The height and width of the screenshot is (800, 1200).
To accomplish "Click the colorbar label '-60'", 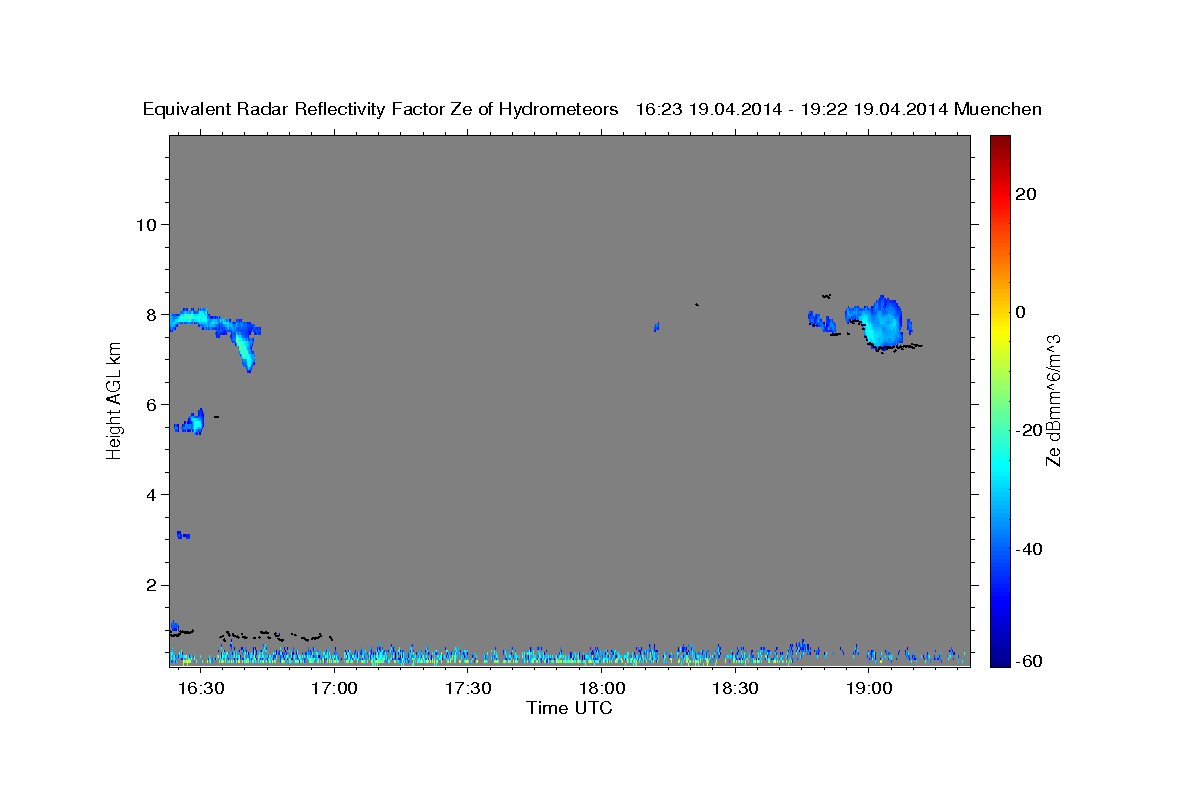I will point(1031,660).
